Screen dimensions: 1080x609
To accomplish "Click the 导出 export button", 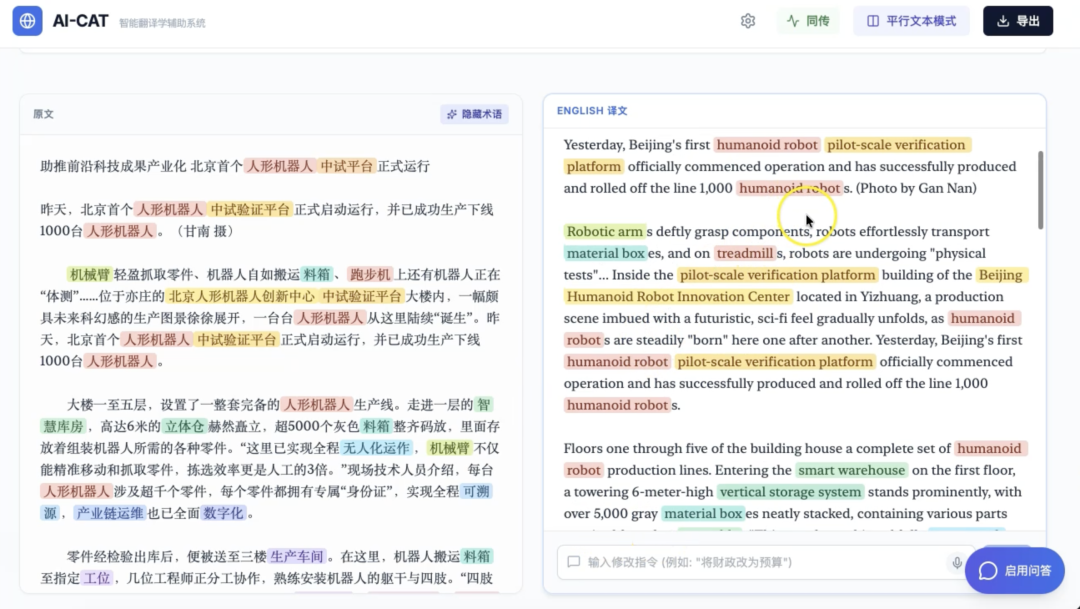I will 1018,20.
